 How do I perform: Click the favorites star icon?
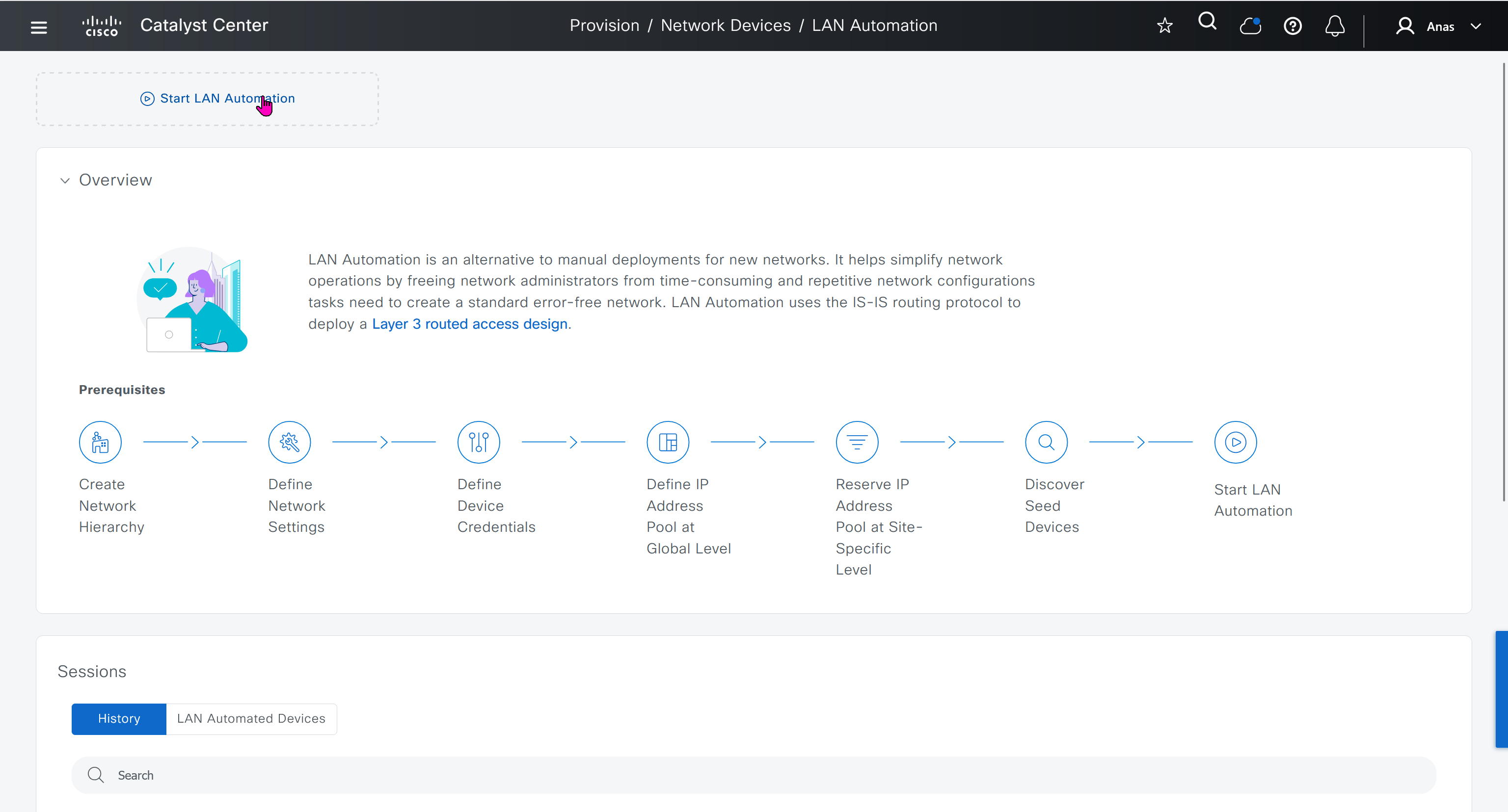pos(1164,26)
